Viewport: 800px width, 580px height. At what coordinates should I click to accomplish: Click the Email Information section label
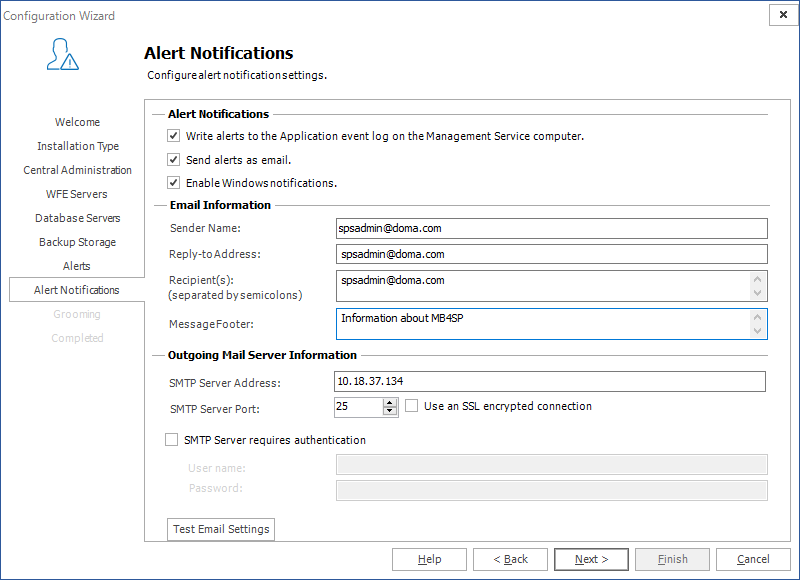(x=220, y=205)
